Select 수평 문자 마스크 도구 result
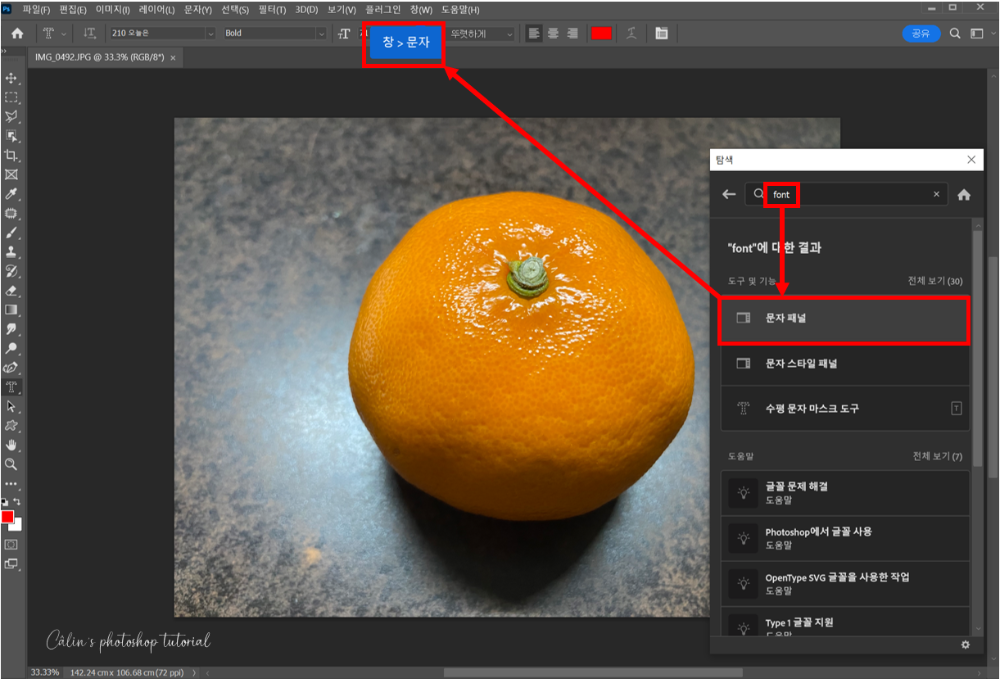The image size is (1000, 680). (844, 408)
